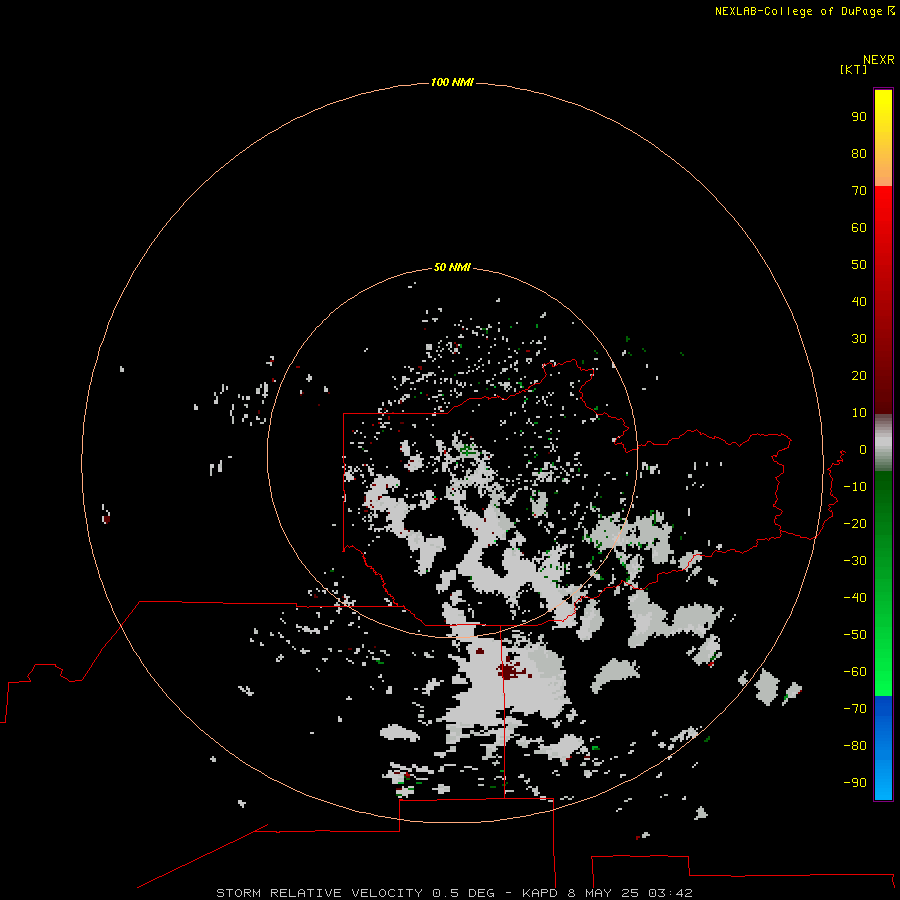
Task: Click the -80 knot scale value
Action: pos(855,746)
